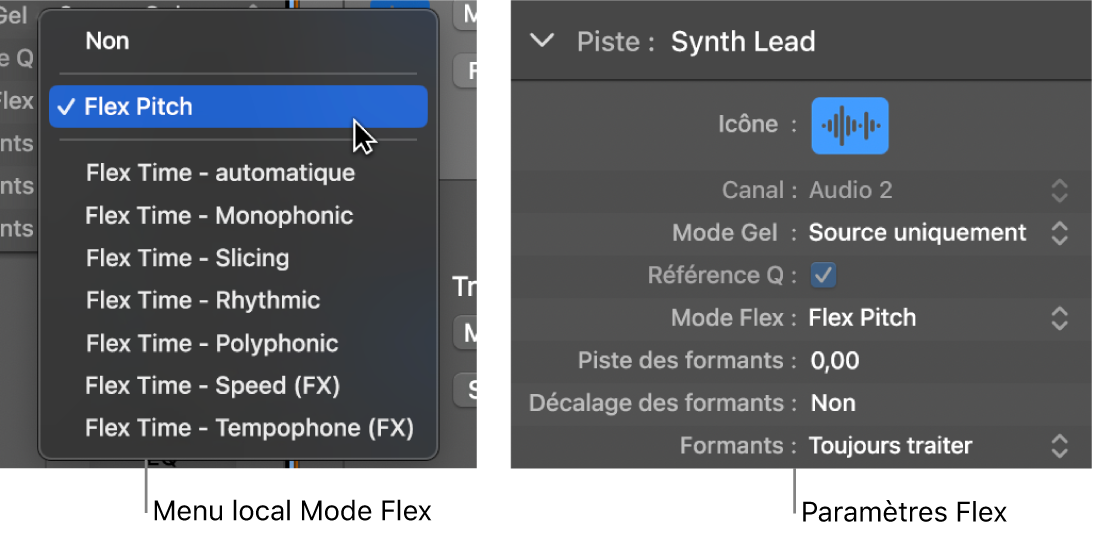1093x540 pixels.
Task: Click the Décalage des formants value
Action: [832, 403]
